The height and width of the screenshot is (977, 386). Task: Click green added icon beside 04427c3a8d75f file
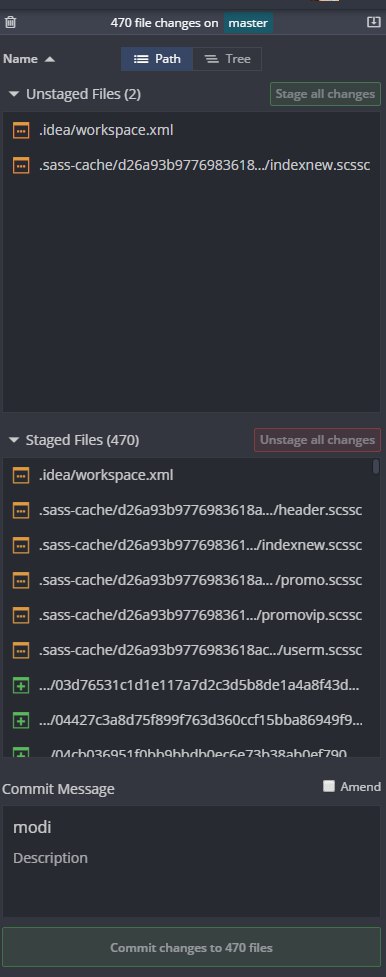pyautogui.click(x=21, y=721)
